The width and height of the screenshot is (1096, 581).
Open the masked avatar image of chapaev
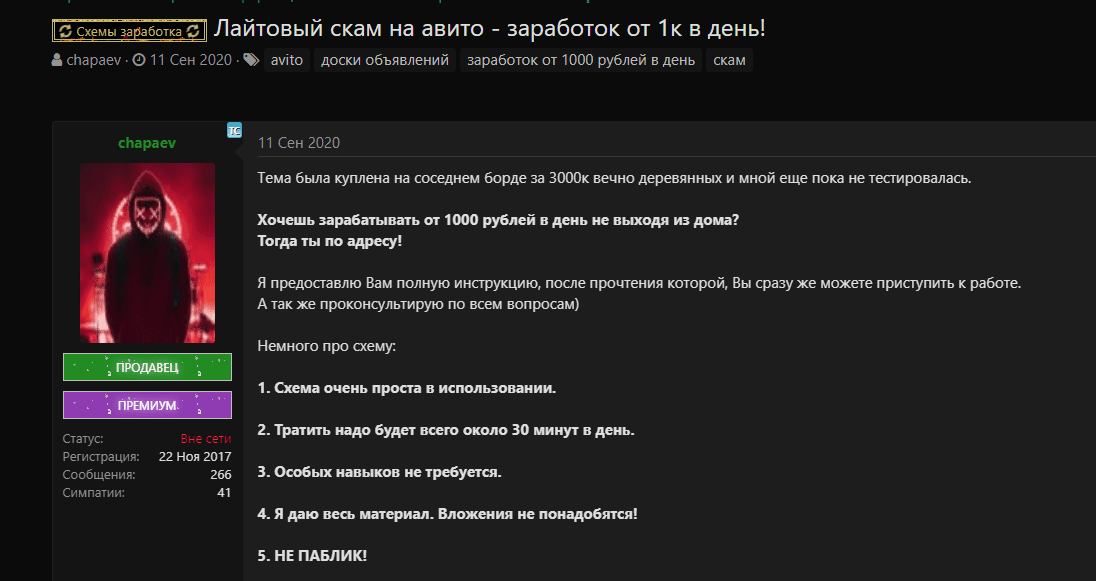147,253
